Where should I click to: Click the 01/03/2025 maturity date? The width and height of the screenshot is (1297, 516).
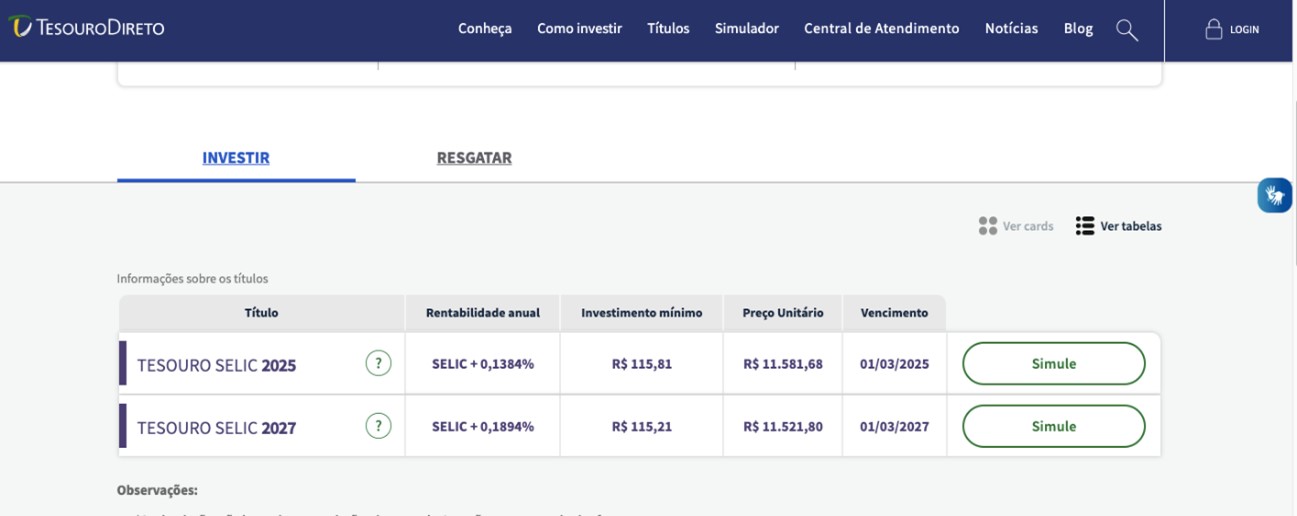pyautogui.click(x=894, y=364)
